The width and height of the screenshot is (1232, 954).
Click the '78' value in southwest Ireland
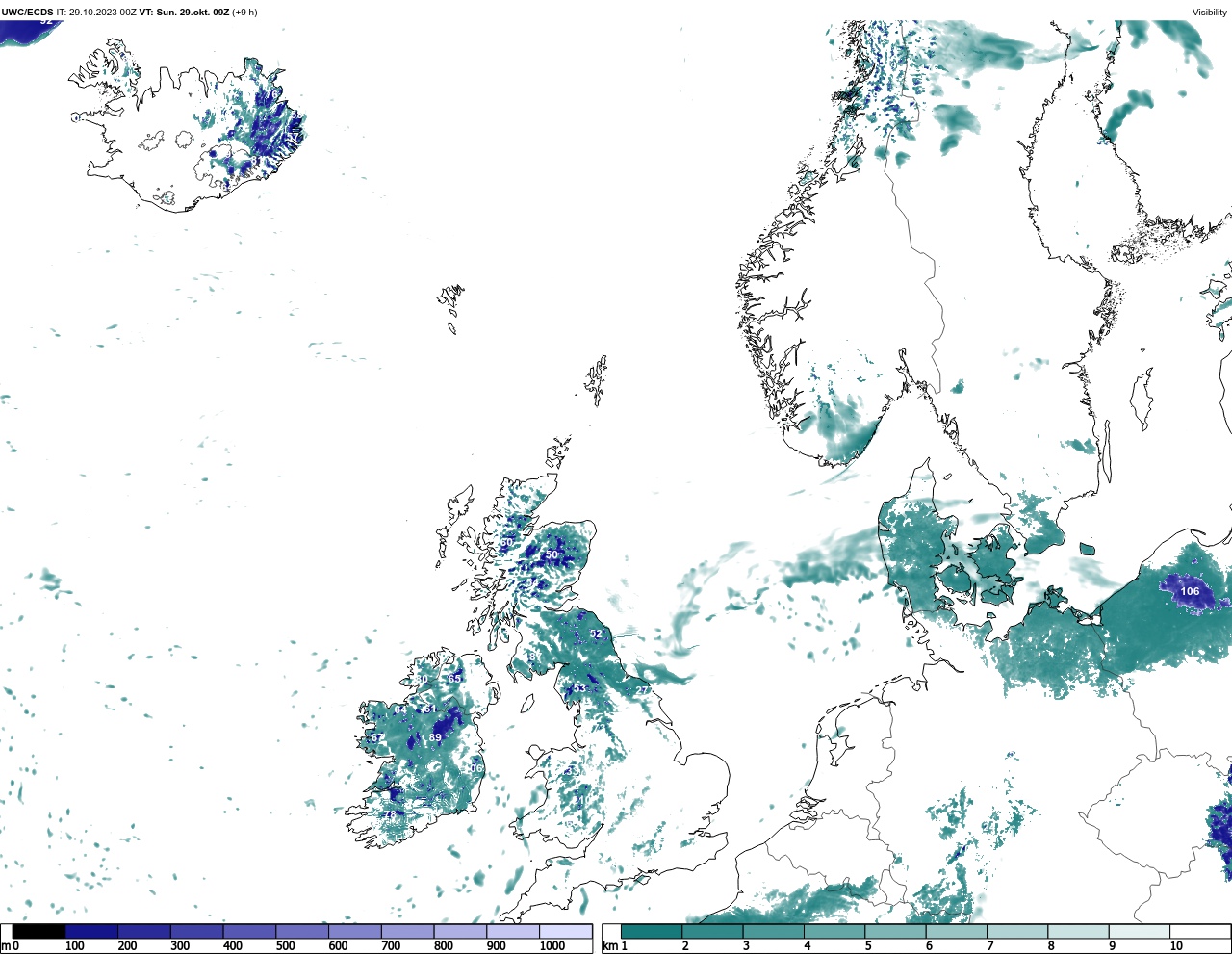[x=391, y=813]
